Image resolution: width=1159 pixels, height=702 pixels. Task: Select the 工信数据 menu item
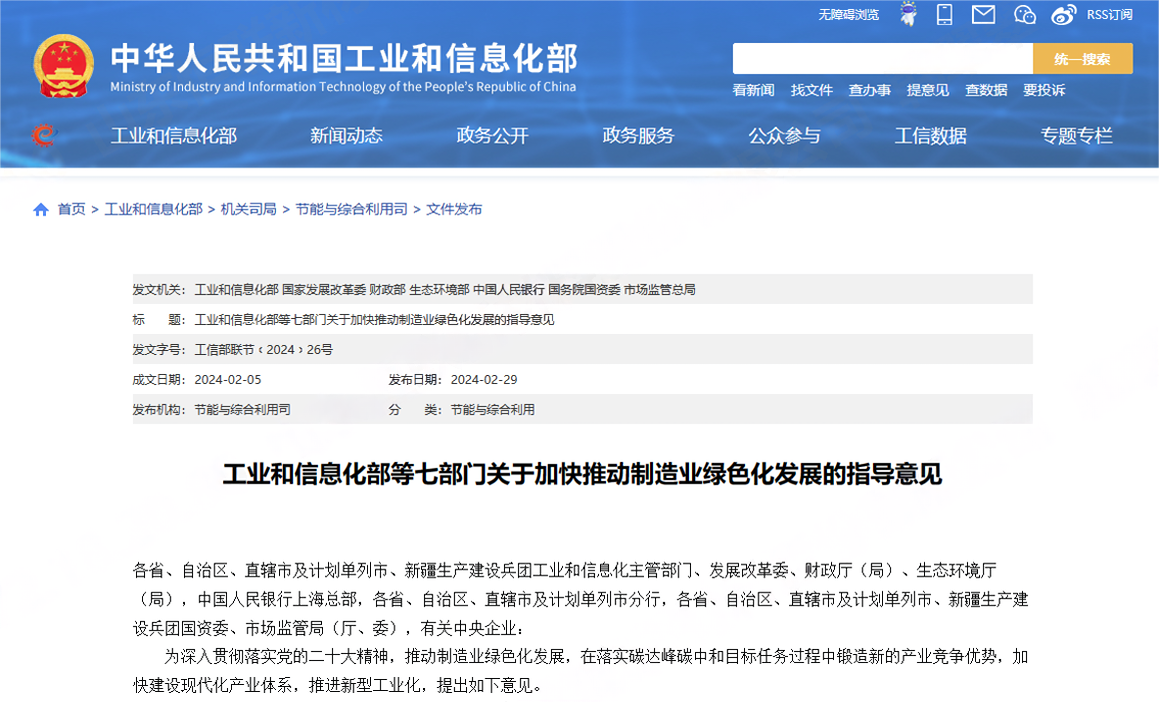pyautogui.click(x=931, y=136)
